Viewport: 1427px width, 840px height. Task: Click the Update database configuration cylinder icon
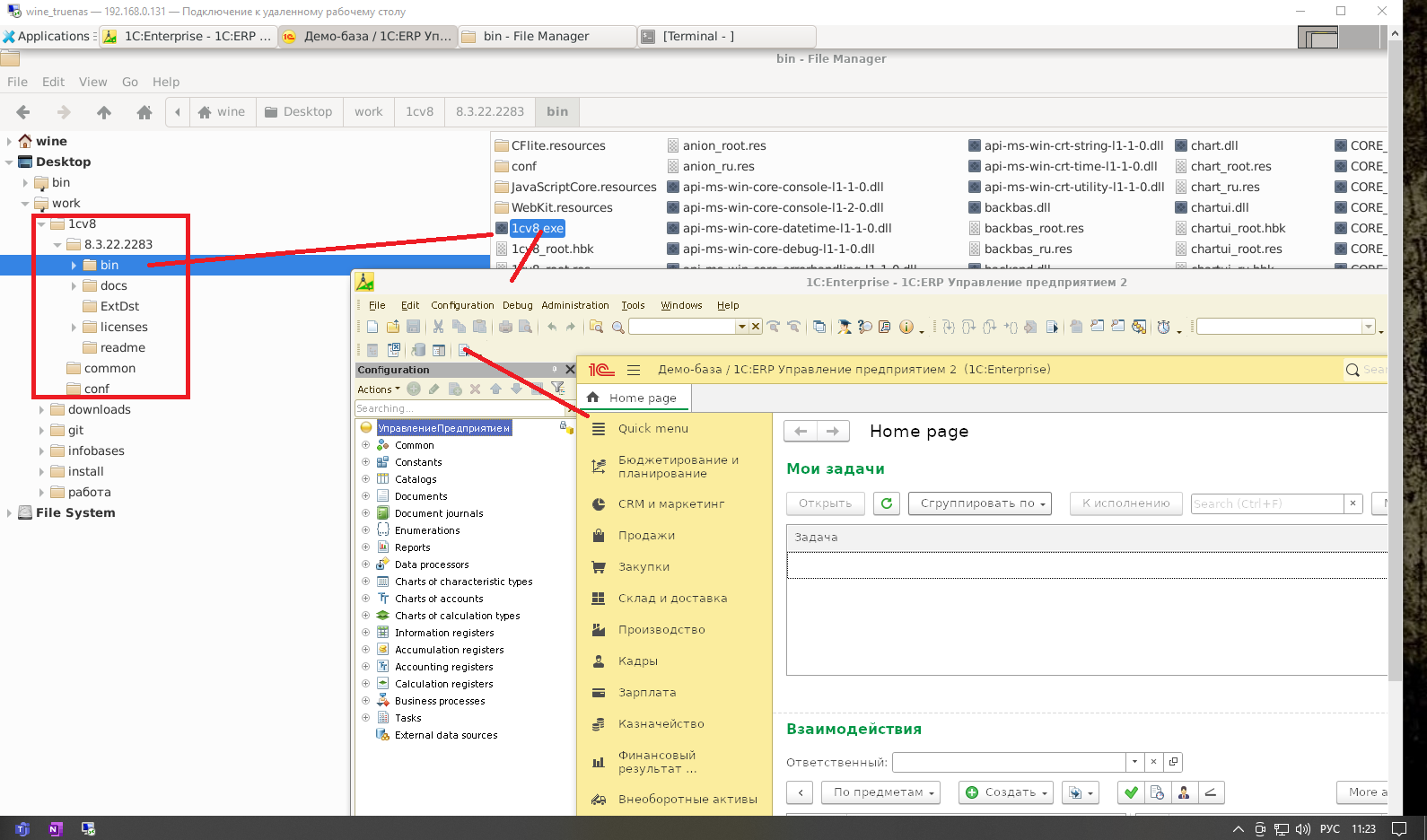coord(417,350)
